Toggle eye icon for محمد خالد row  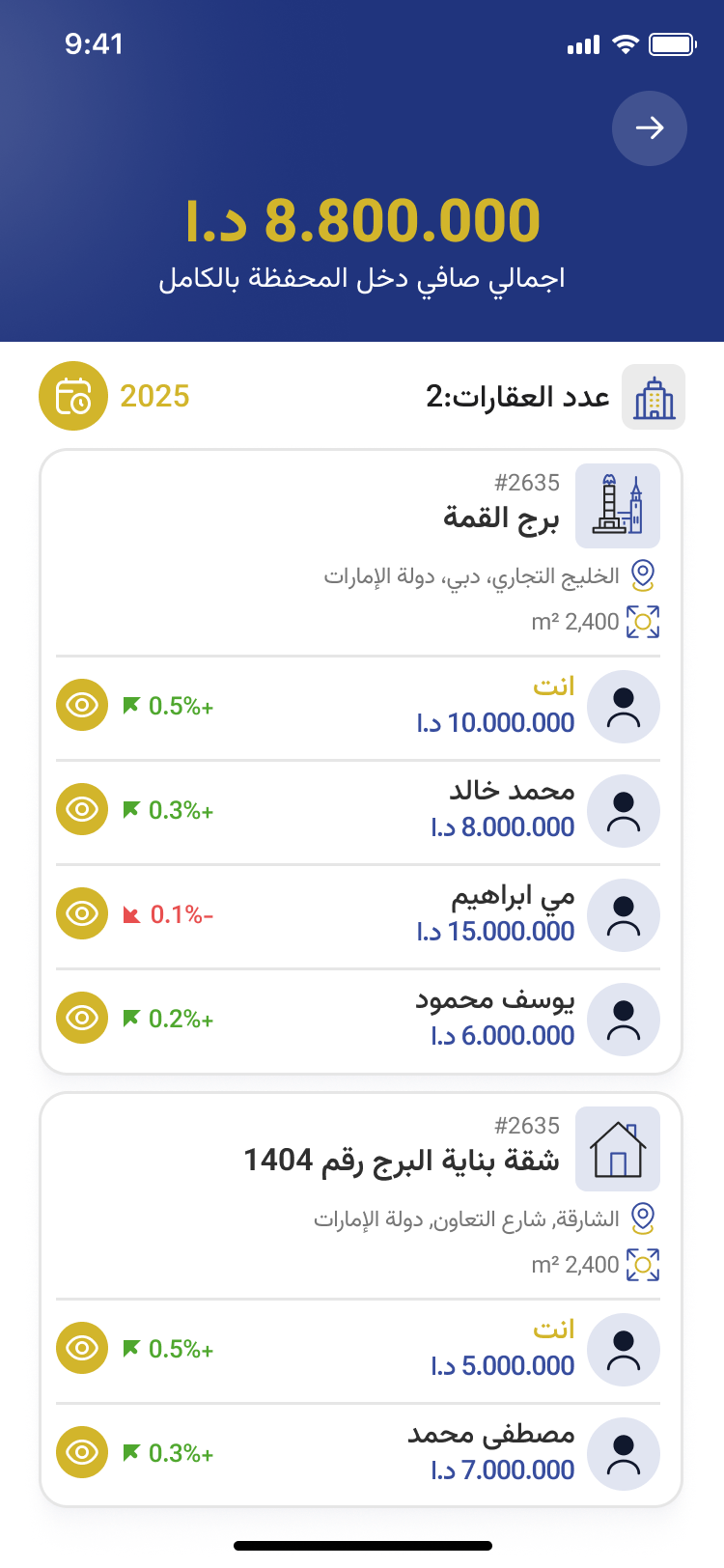tap(82, 809)
